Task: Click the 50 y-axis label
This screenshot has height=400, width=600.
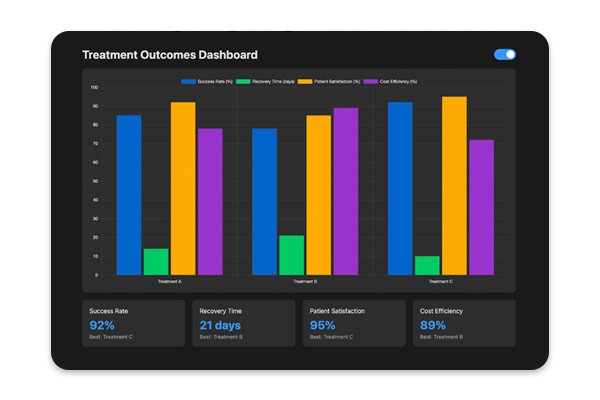Action: click(95, 181)
